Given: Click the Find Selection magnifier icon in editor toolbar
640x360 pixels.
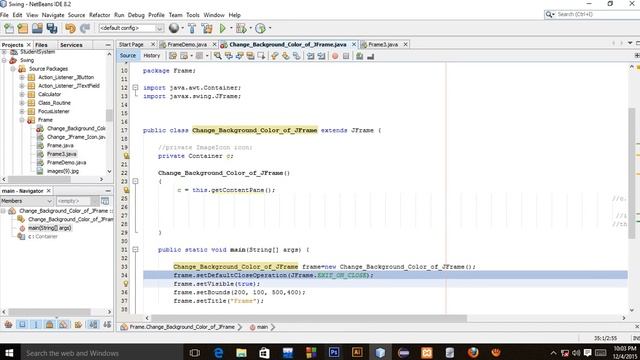Looking at the screenshot, I should 218,56.
